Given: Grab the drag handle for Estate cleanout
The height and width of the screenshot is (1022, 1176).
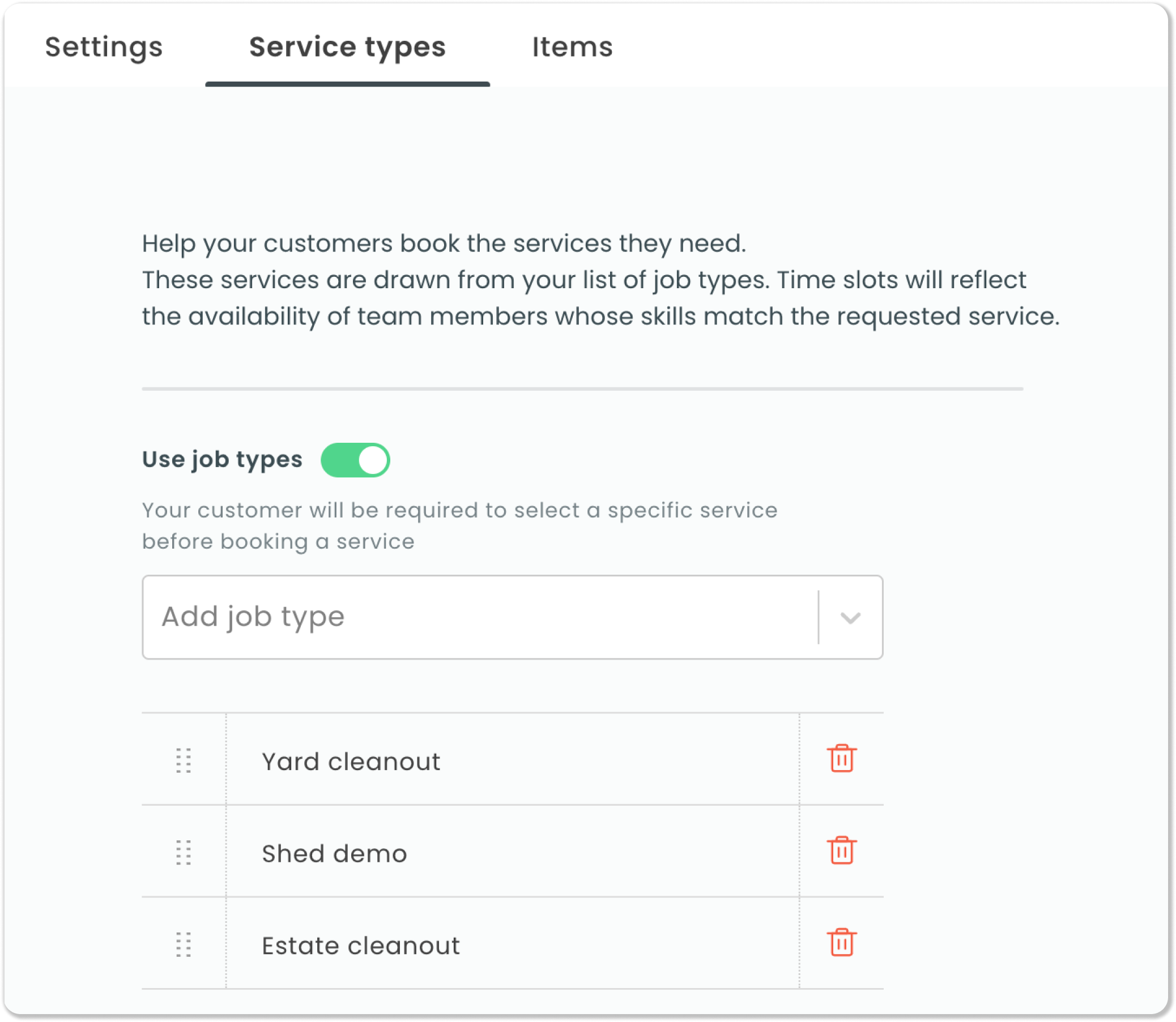Looking at the screenshot, I should click(184, 944).
